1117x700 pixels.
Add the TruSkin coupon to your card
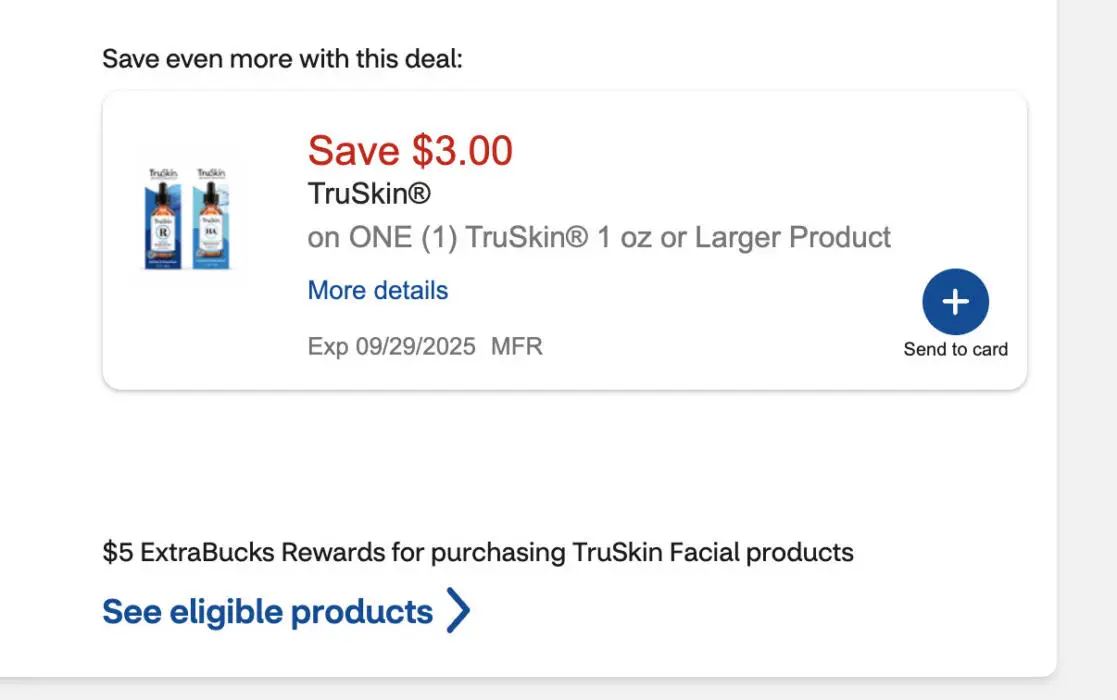pos(956,301)
